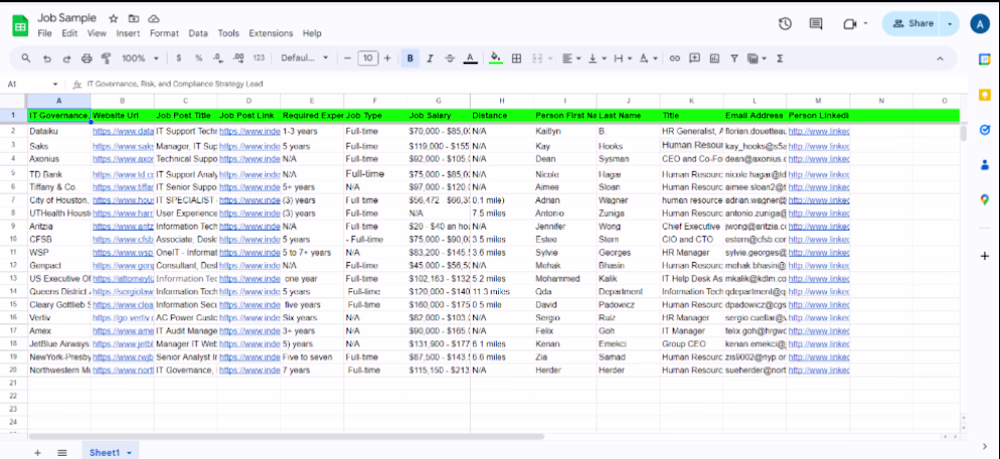This screenshot has width=1000, height=459.
Task: Add a new sheet
Action: tap(37, 453)
